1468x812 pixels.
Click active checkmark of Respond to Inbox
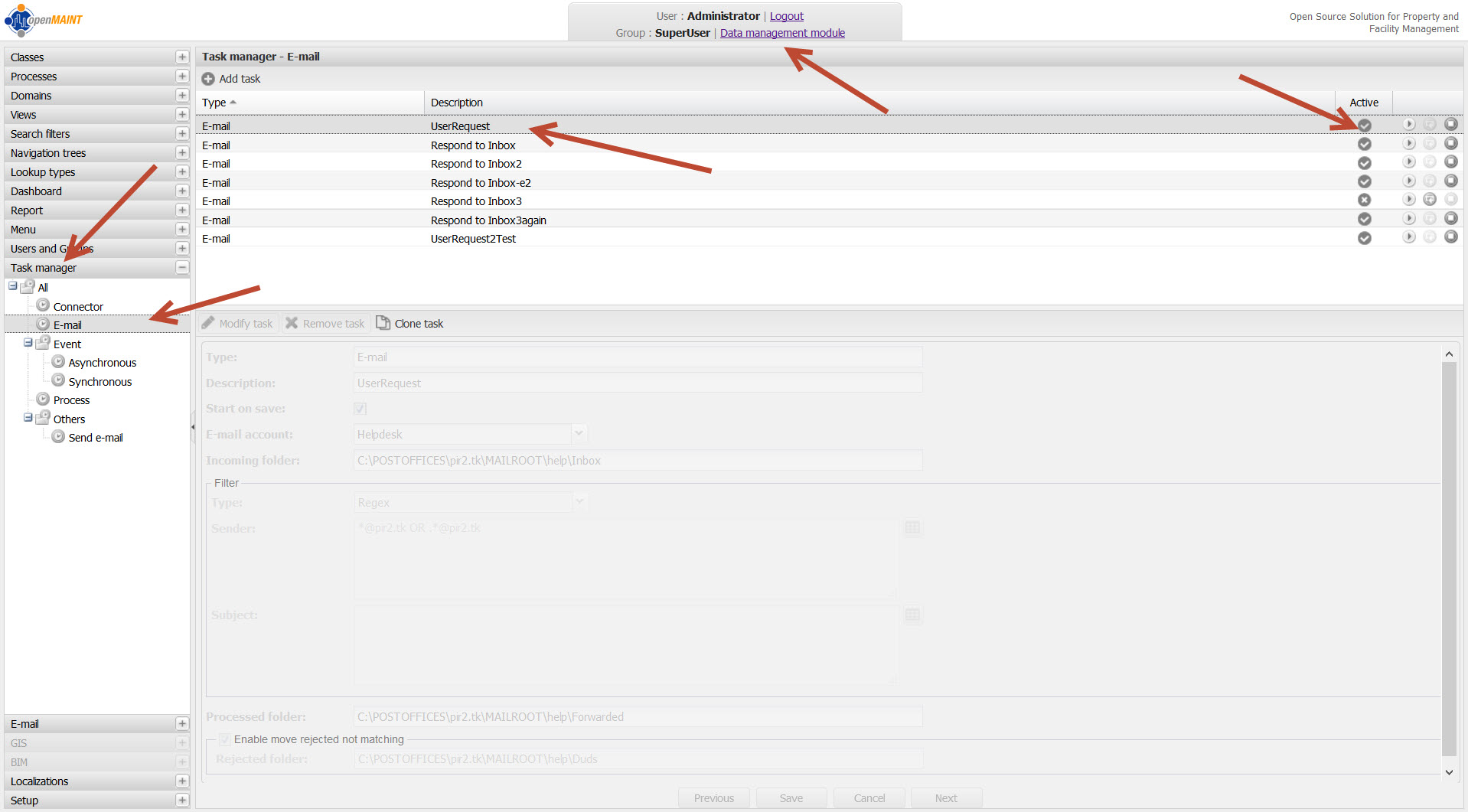point(1364,145)
